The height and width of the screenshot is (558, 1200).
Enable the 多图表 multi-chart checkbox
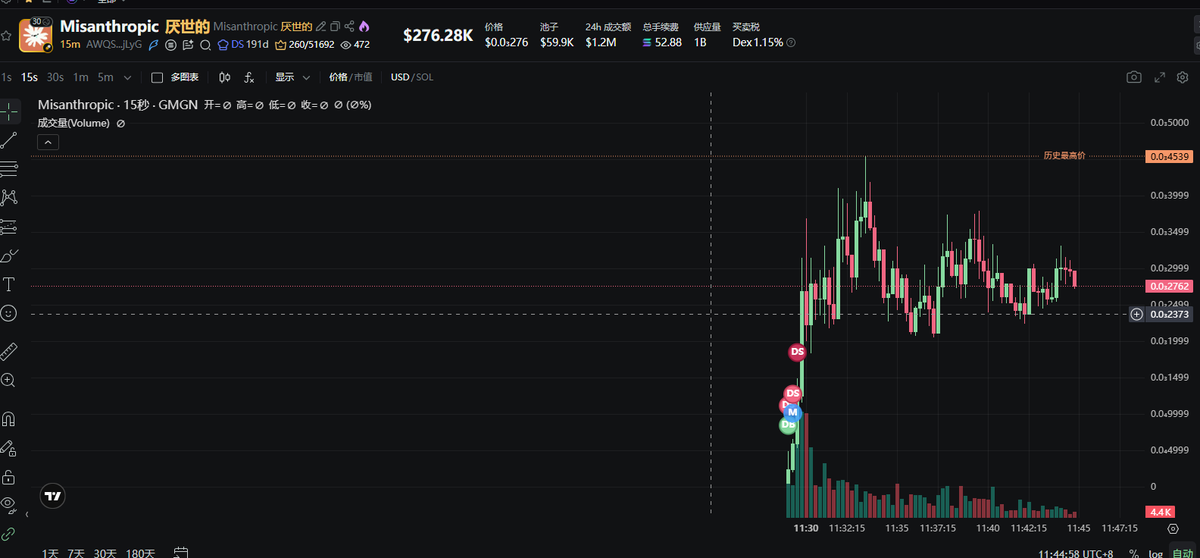point(157,77)
